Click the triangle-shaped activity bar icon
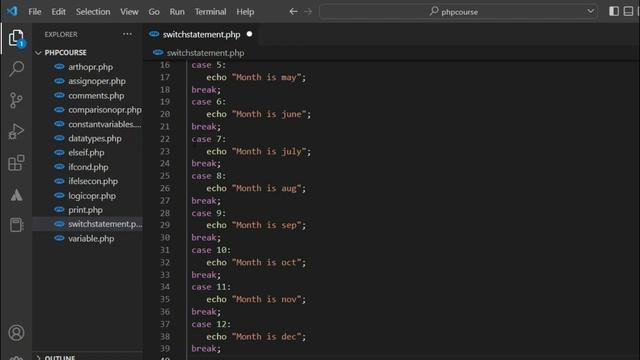The height and width of the screenshot is (360, 640). click(16, 195)
